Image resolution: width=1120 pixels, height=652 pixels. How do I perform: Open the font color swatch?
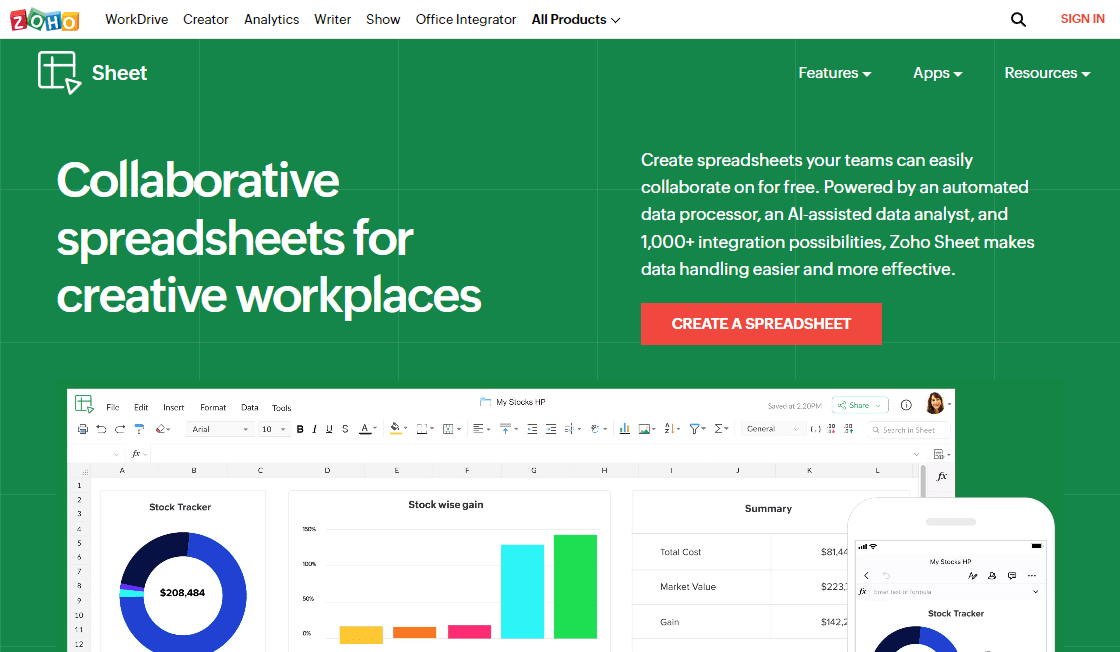366,428
